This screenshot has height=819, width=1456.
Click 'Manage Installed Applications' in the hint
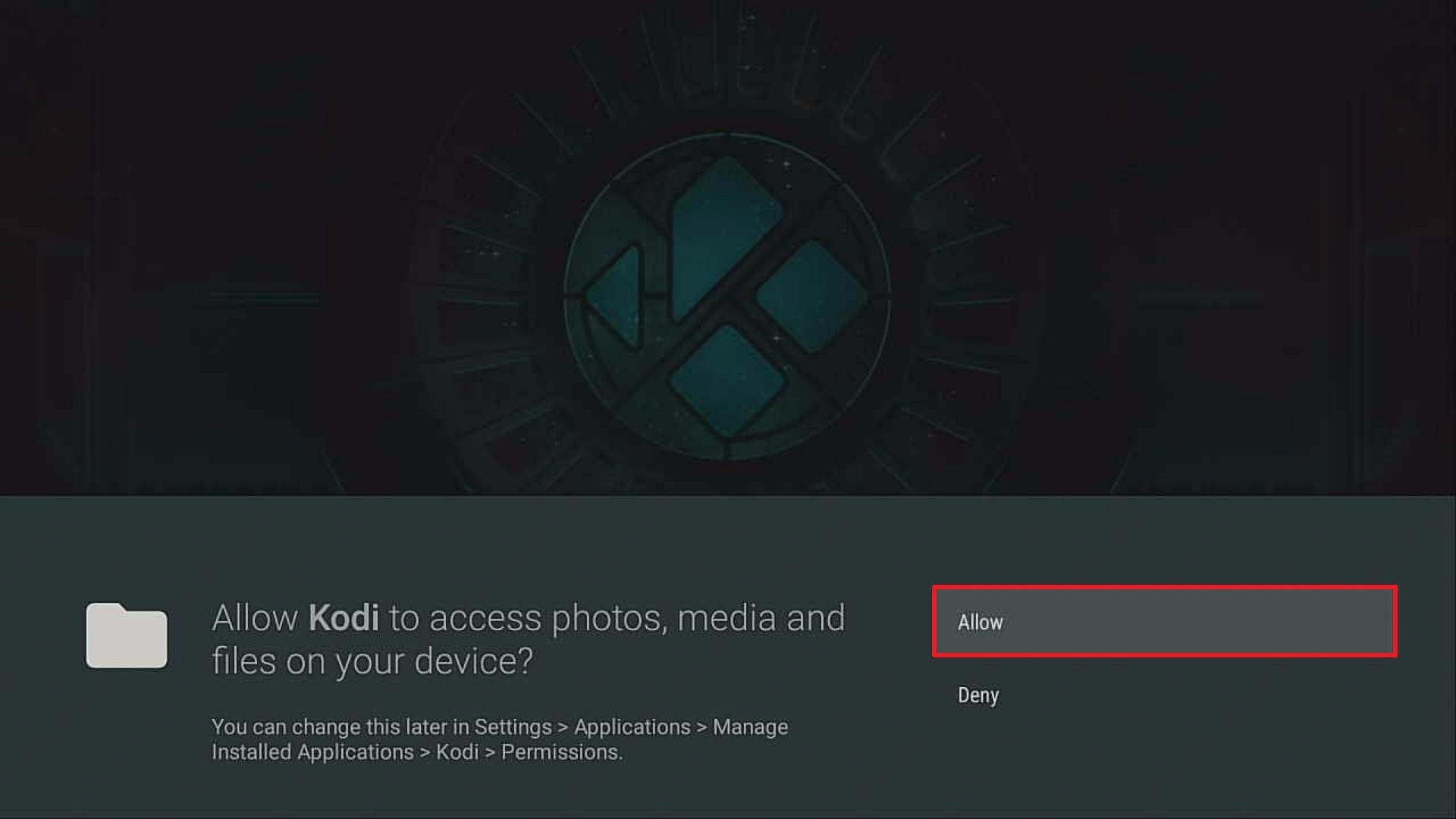[x=500, y=739]
